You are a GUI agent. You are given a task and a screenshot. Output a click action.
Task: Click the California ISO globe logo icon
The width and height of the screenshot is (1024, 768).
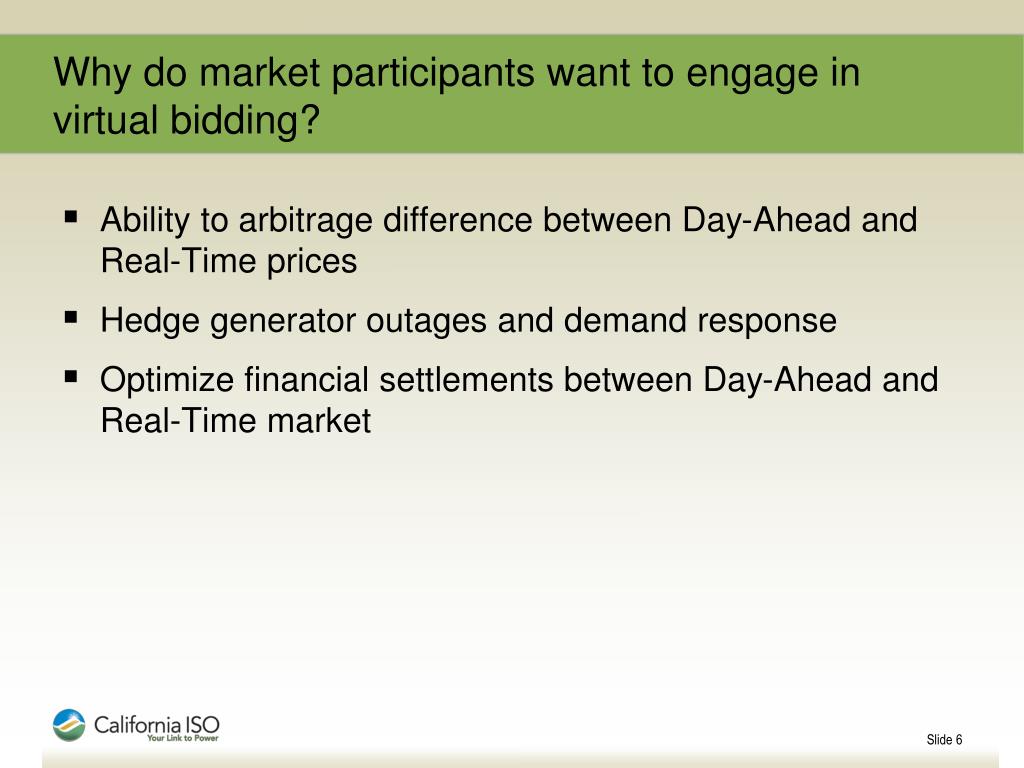click(69, 725)
